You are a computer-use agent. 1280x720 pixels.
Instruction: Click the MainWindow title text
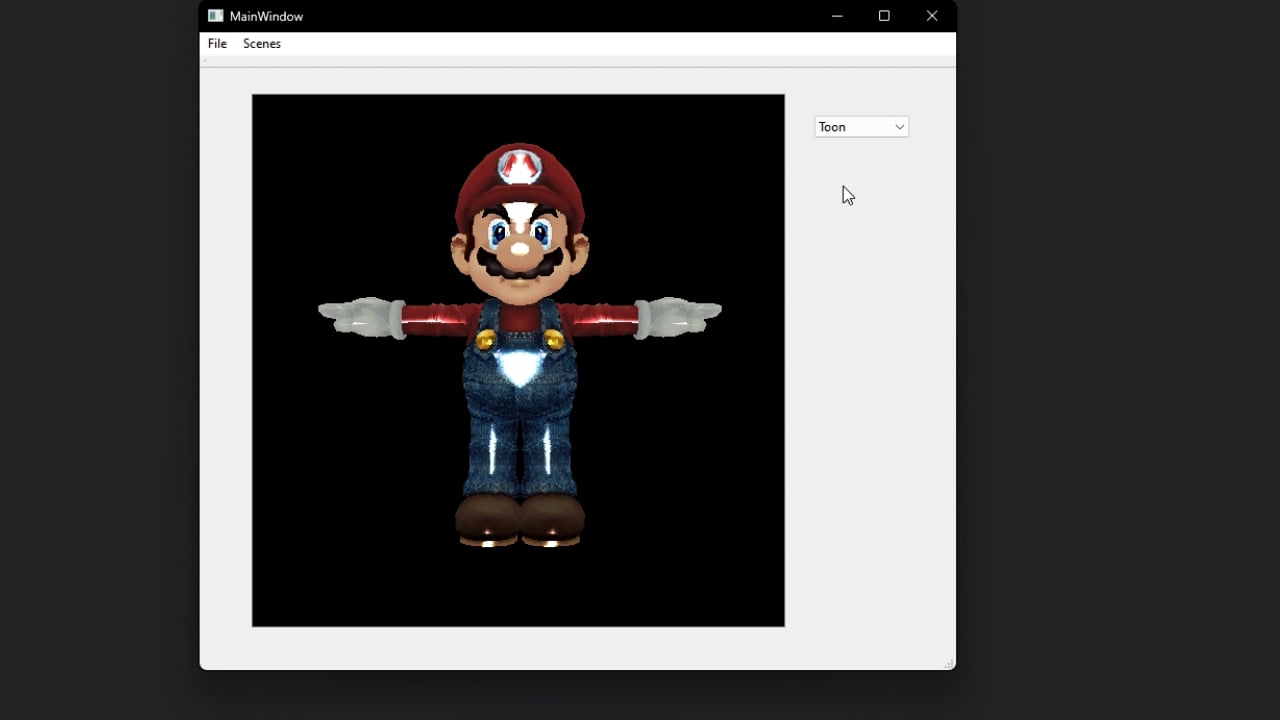tap(266, 16)
